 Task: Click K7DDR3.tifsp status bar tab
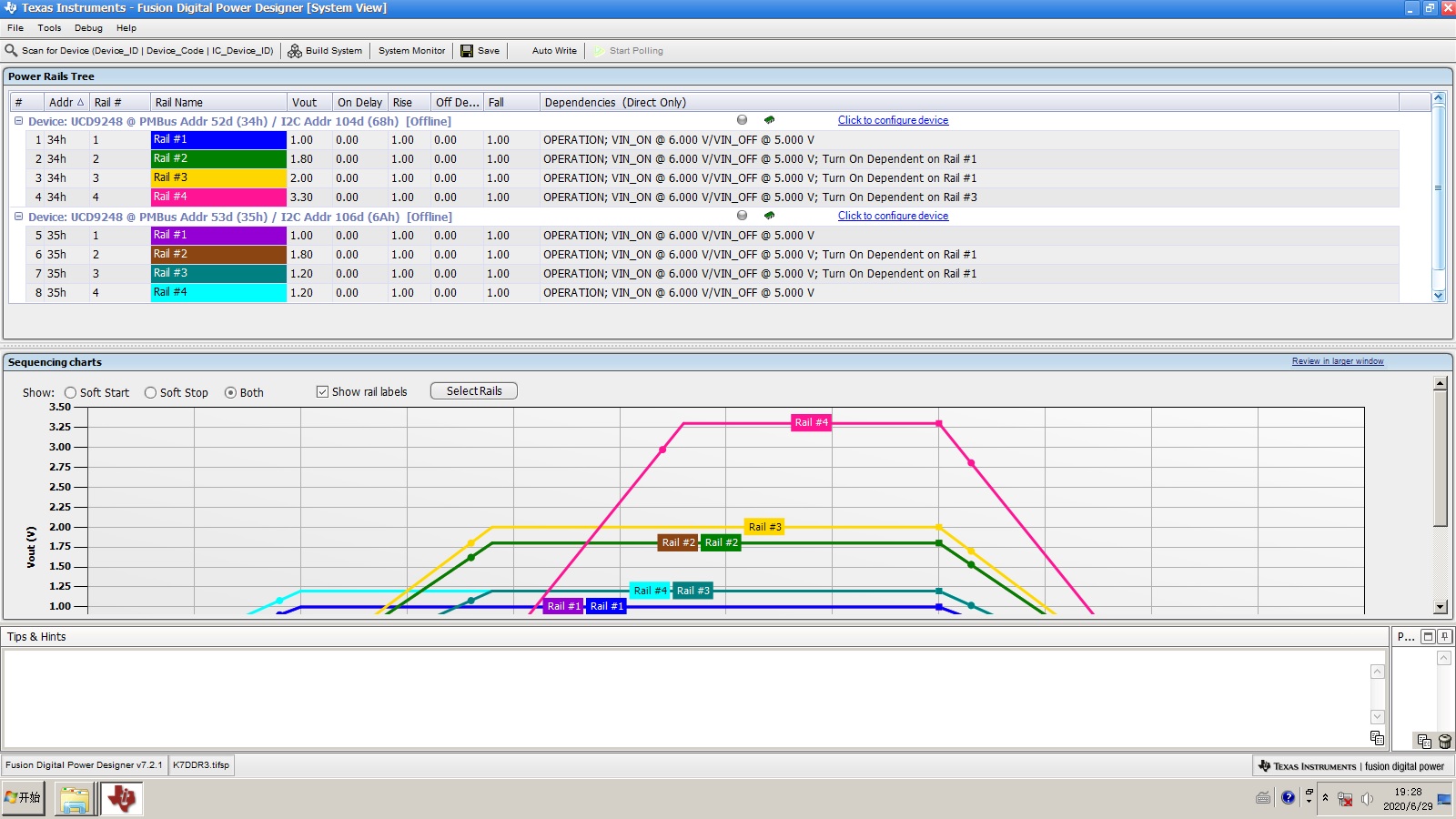[201, 765]
